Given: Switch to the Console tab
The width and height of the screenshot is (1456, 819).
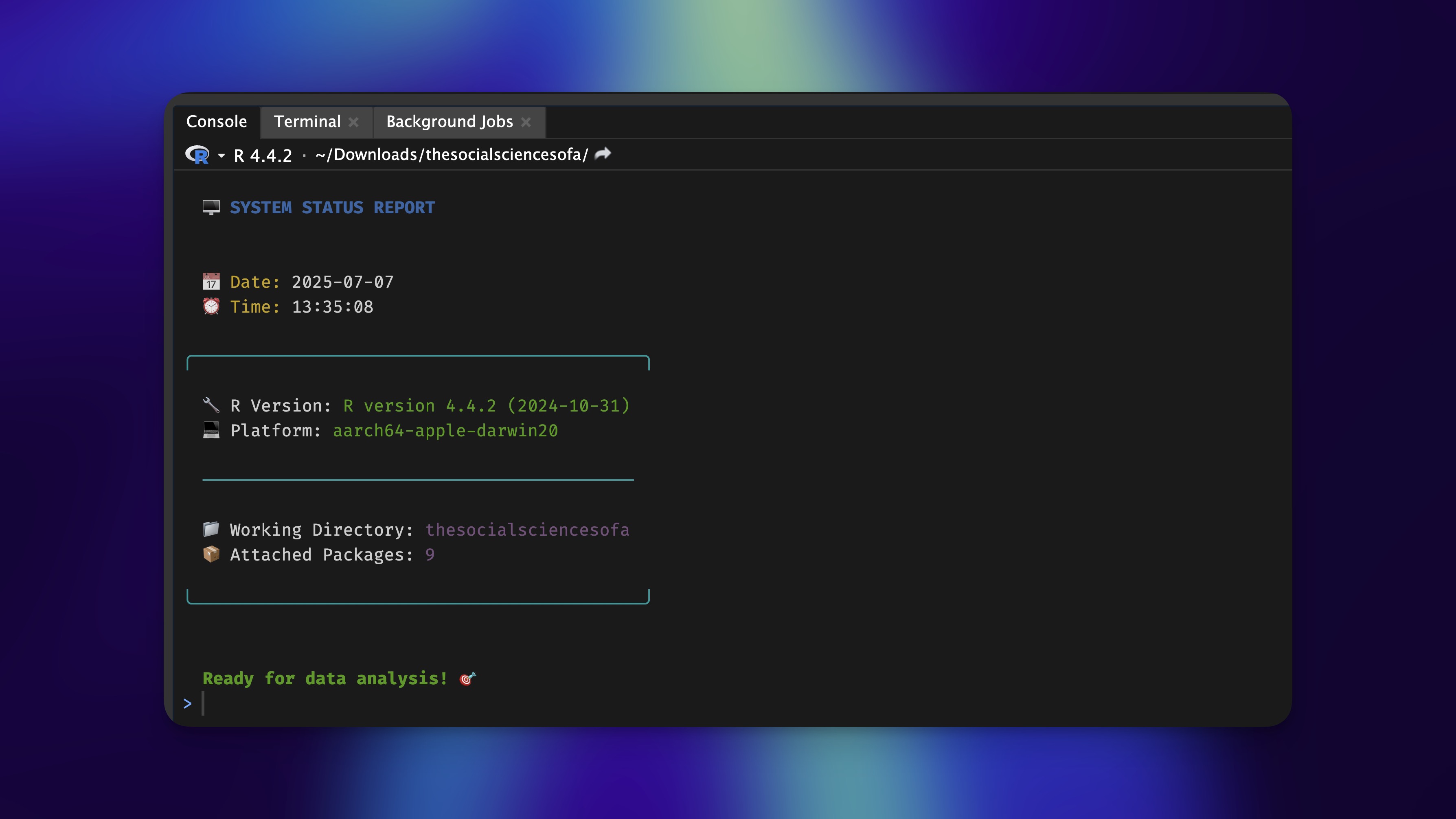Looking at the screenshot, I should pos(217,122).
